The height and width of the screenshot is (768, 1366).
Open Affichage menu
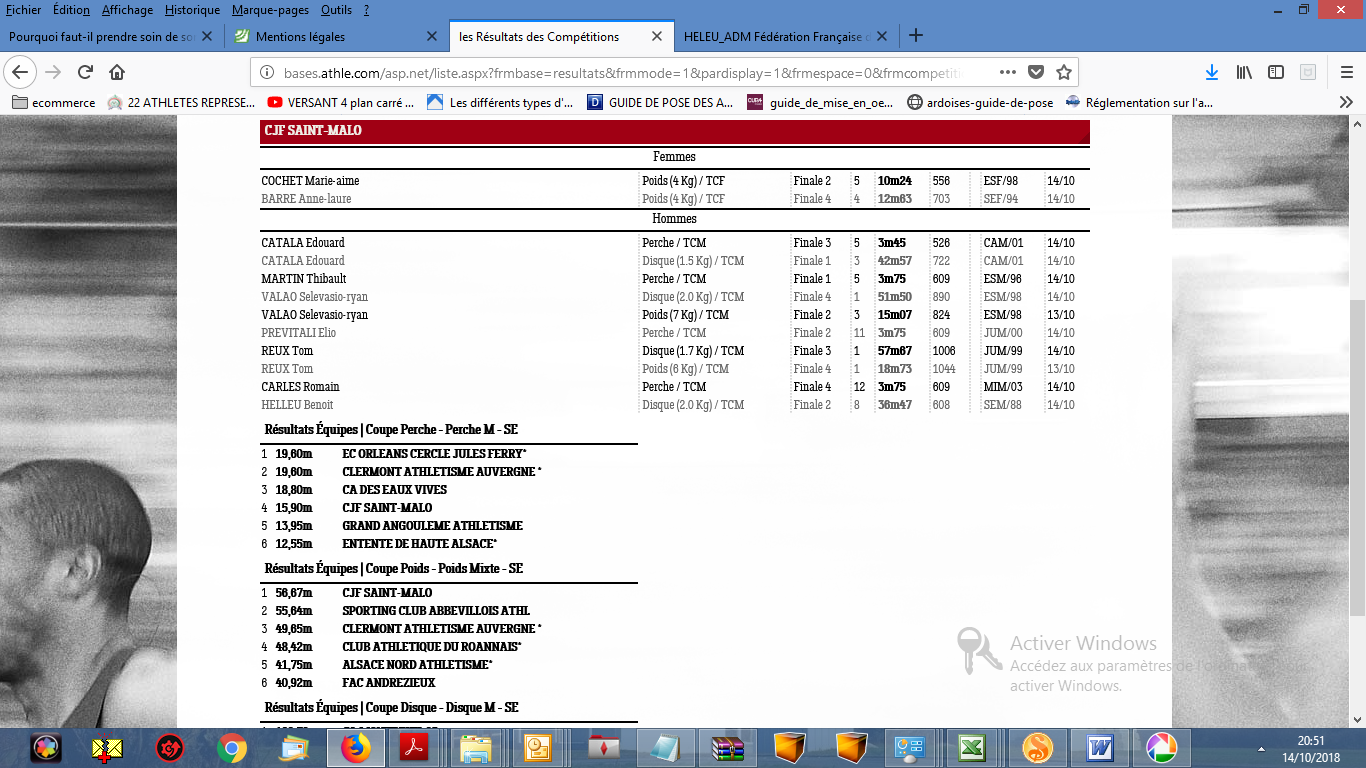[127, 10]
